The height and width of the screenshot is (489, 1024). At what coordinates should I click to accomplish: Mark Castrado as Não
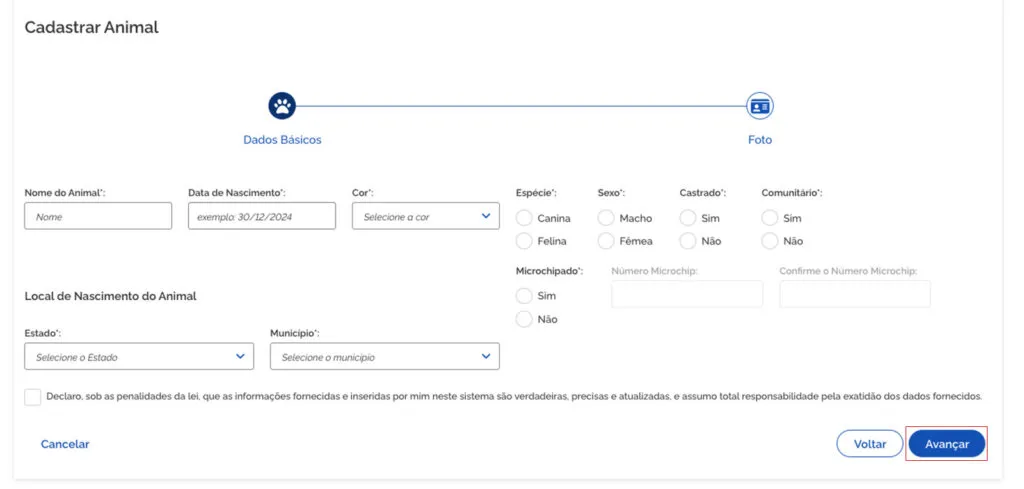tap(688, 241)
